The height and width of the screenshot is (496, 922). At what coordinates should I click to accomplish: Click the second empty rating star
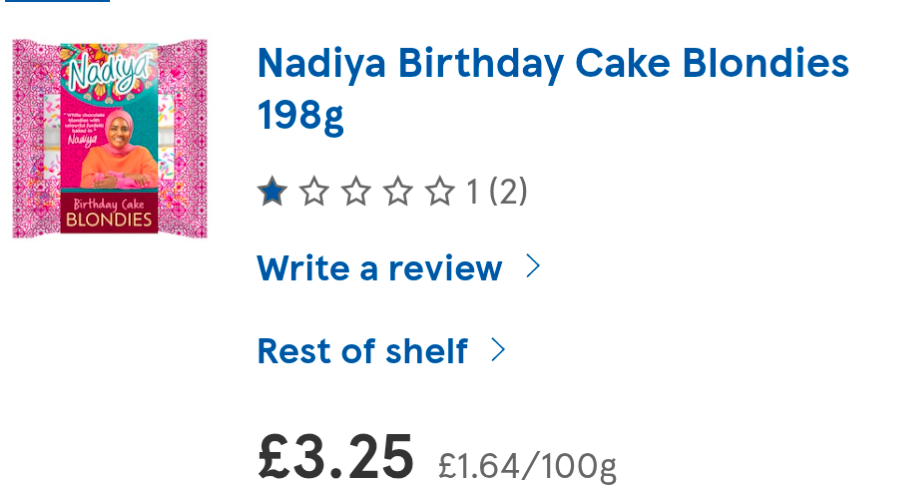314,191
